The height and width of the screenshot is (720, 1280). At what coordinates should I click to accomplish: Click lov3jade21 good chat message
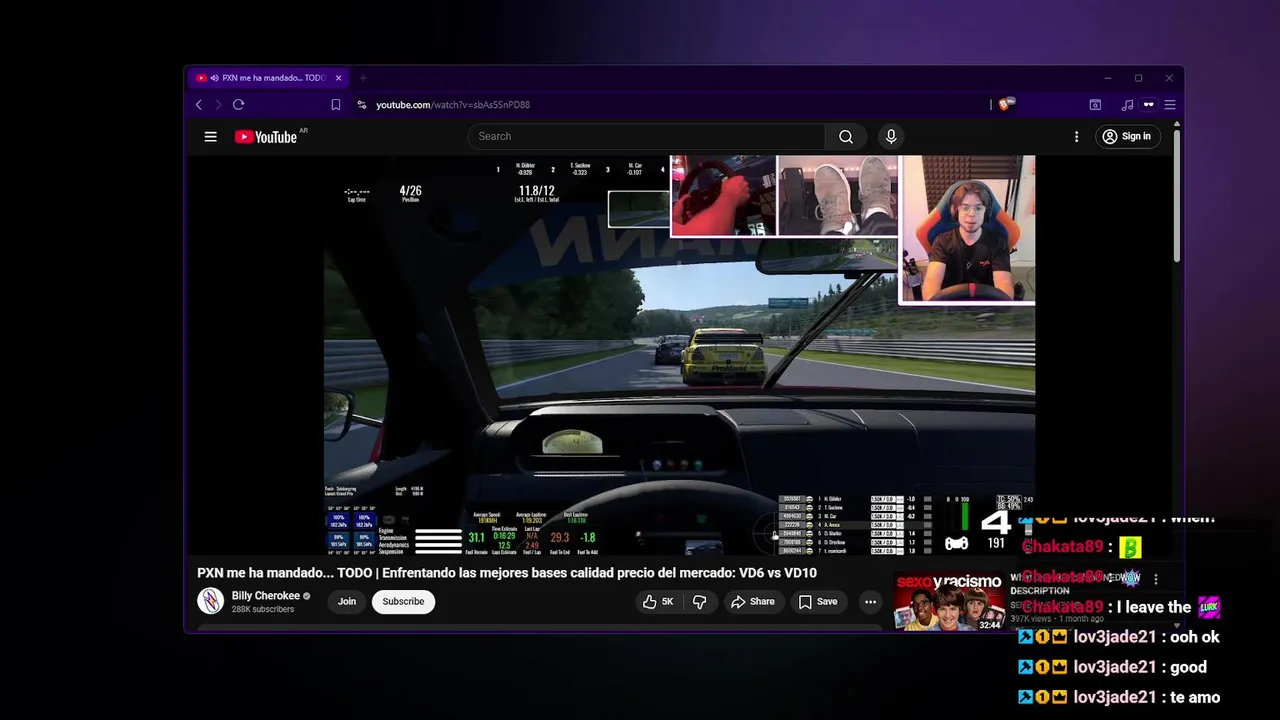[x=1112, y=667]
